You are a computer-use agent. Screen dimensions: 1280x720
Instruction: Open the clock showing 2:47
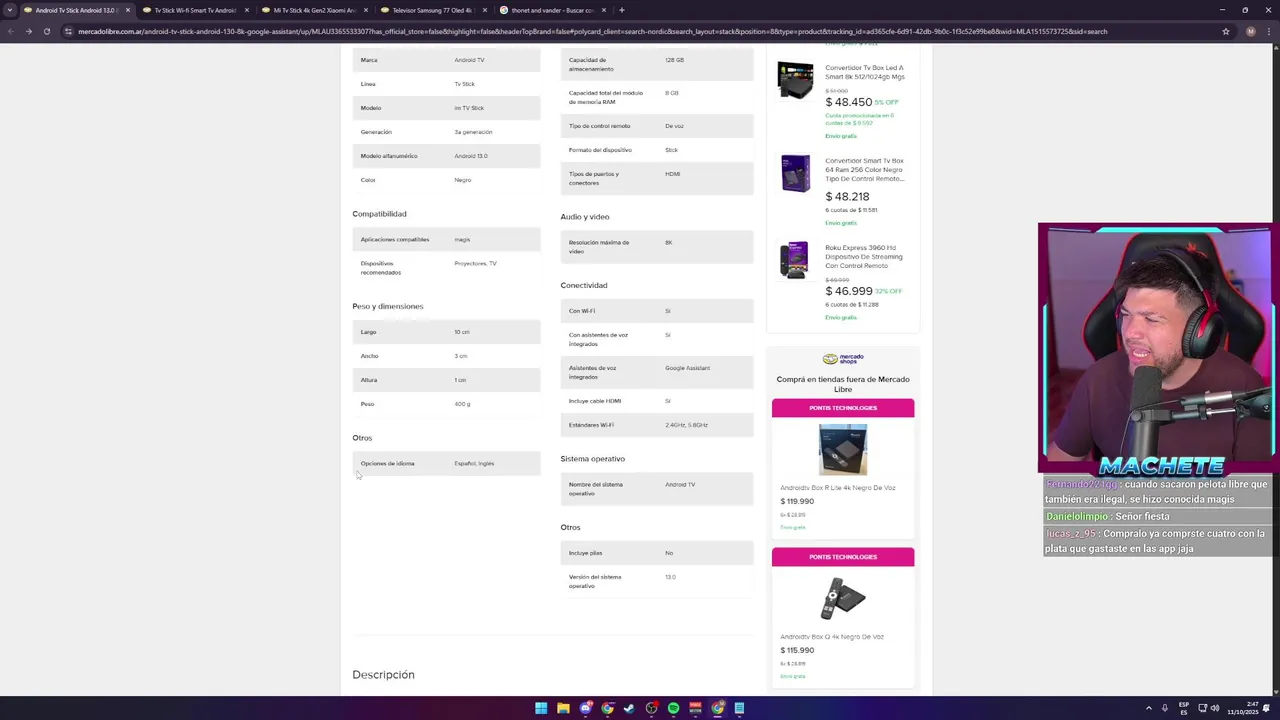pos(1245,708)
